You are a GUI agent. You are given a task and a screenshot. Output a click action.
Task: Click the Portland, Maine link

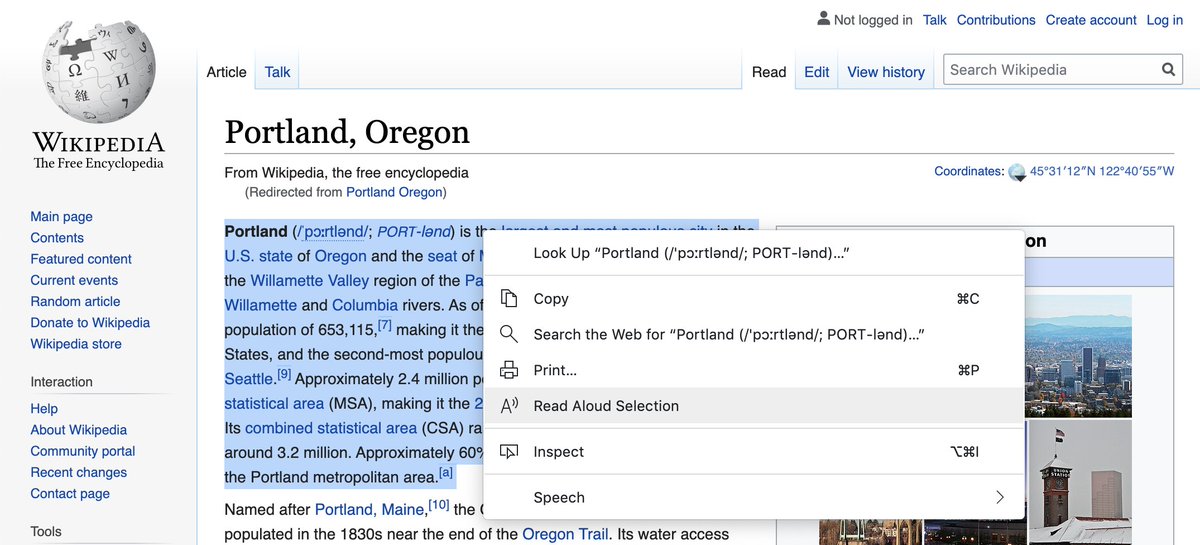tap(371, 509)
